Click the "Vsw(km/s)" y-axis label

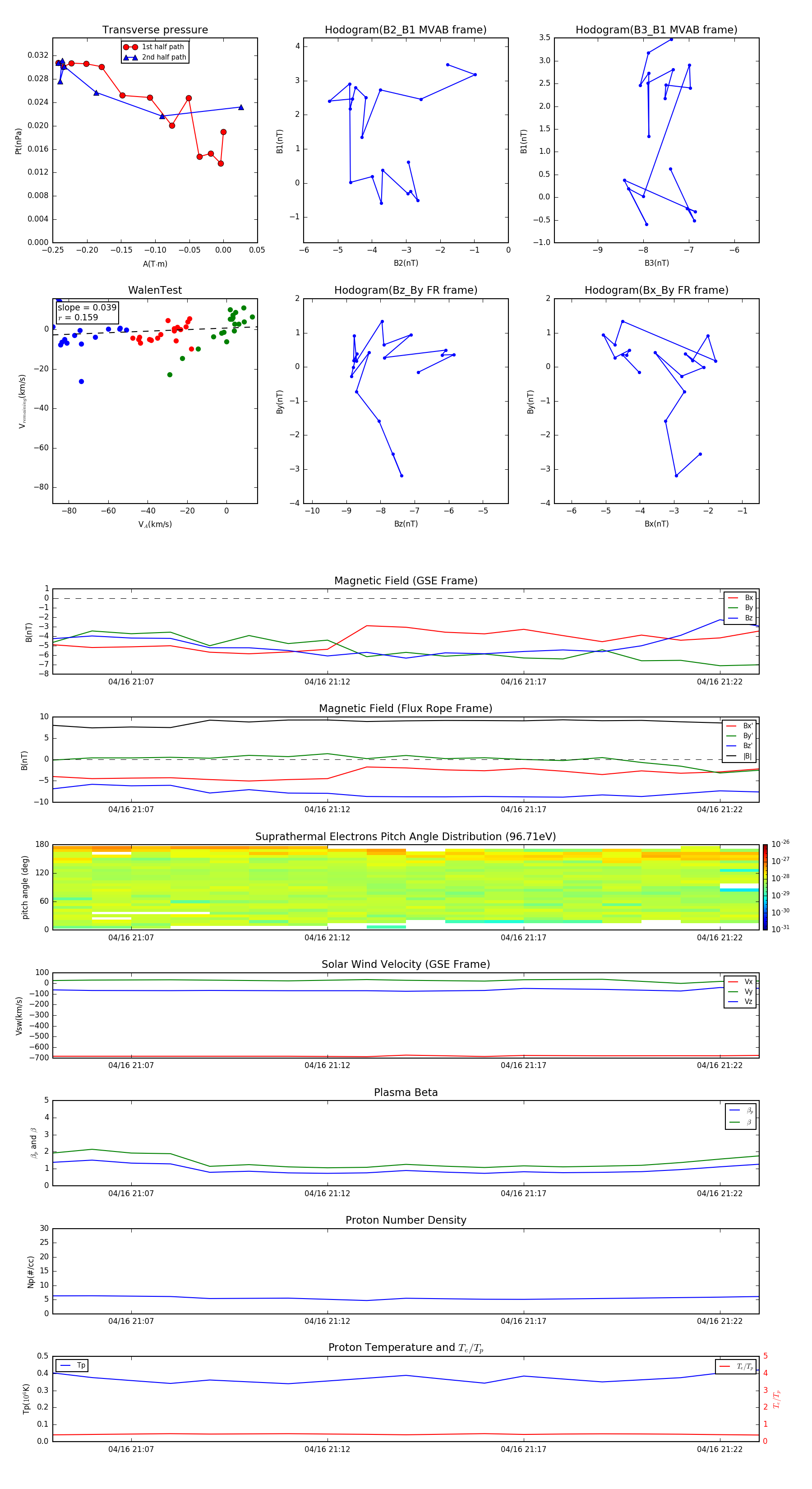19,1016
